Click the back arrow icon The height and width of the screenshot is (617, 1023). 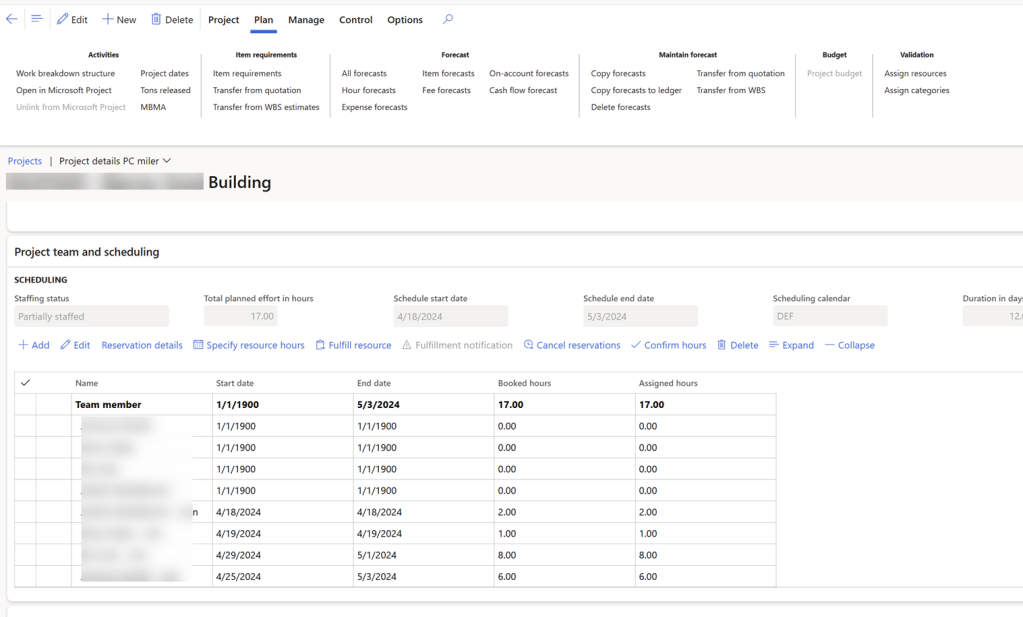click(x=12, y=19)
